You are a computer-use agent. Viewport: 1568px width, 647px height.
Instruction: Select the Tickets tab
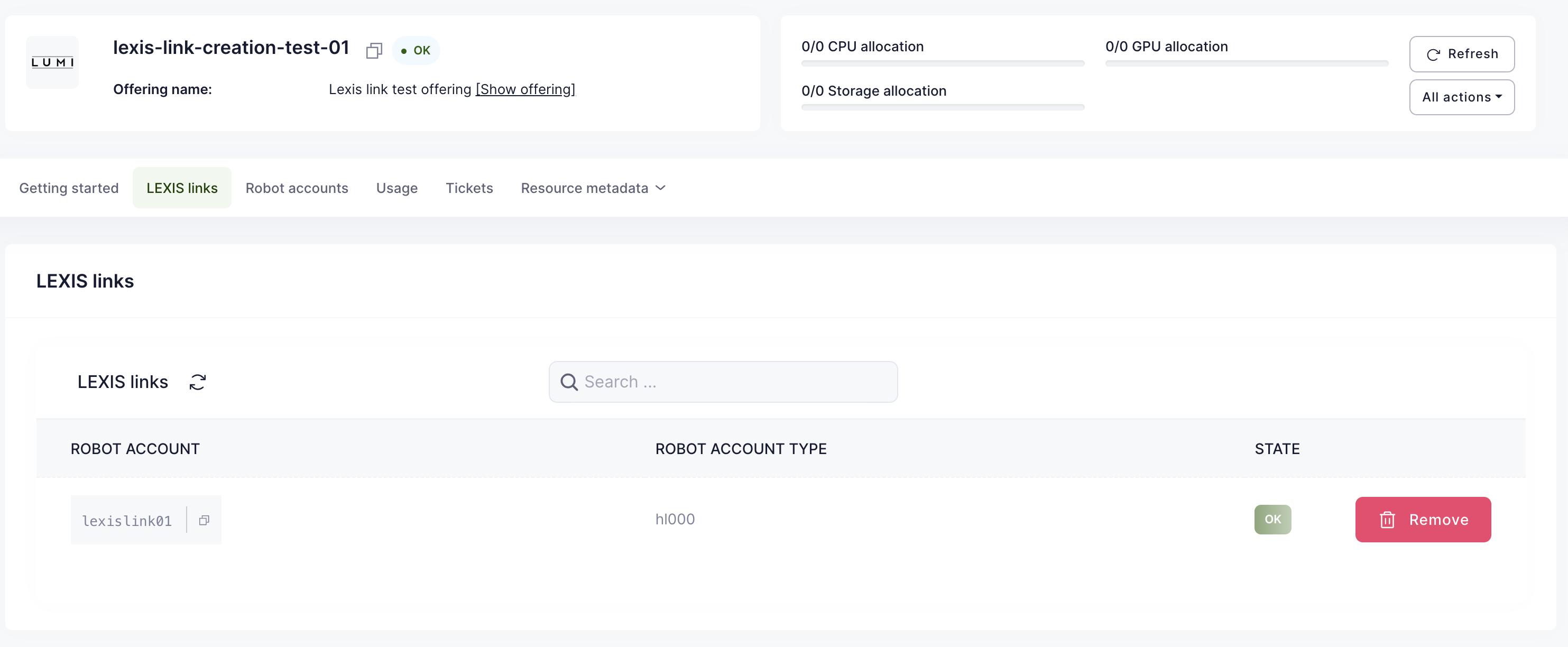469,188
